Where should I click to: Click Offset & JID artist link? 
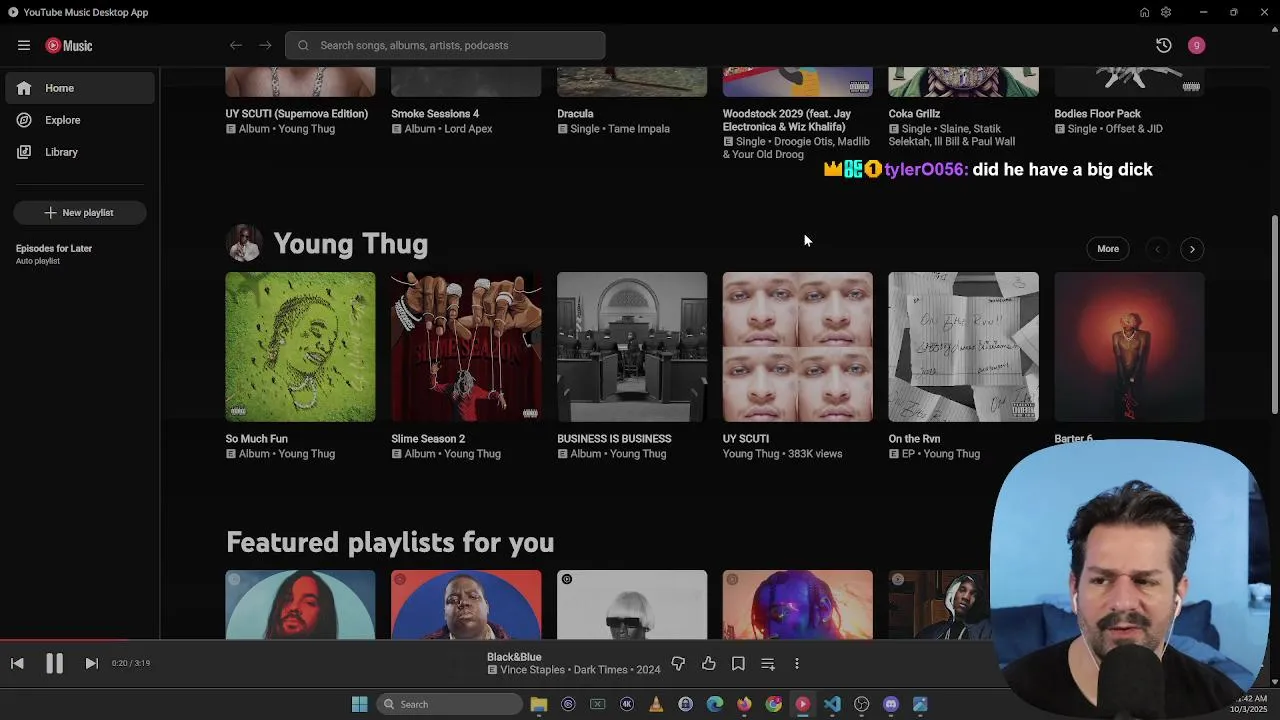point(1131,129)
